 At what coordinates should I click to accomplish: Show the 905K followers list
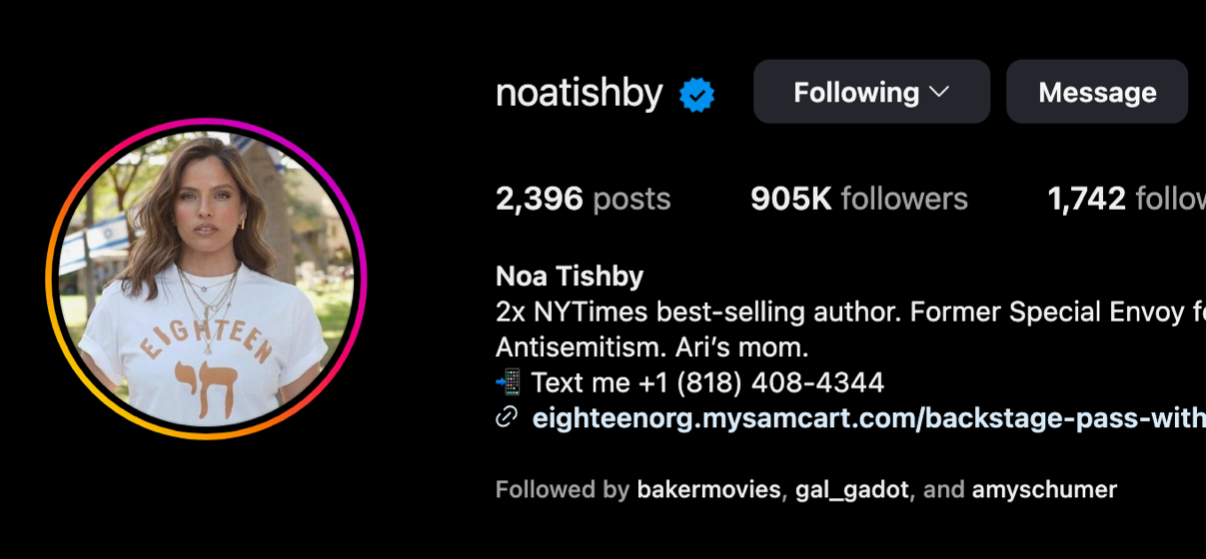[859, 199]
